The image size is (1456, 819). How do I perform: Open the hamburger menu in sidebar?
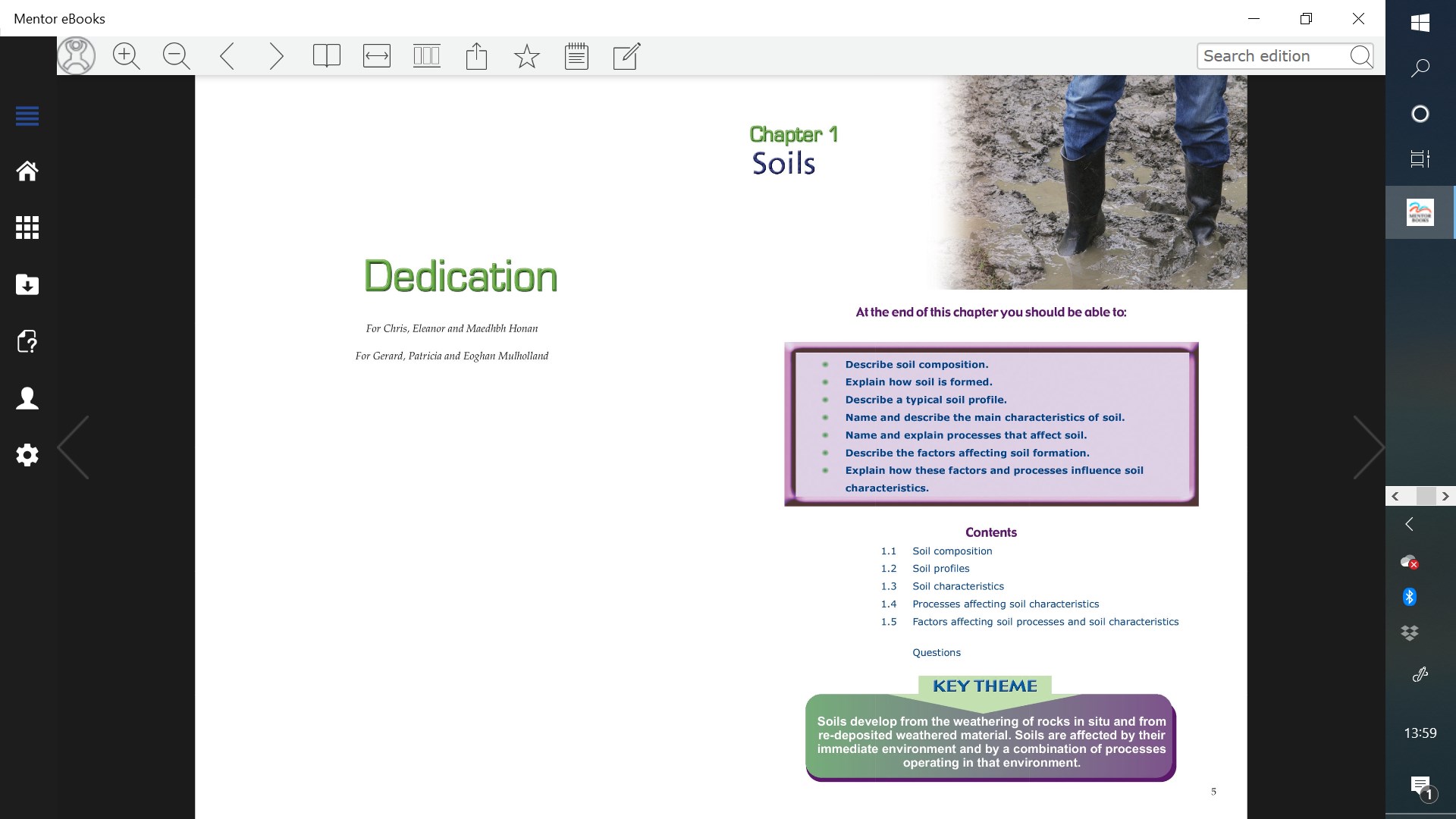(27, 116)
